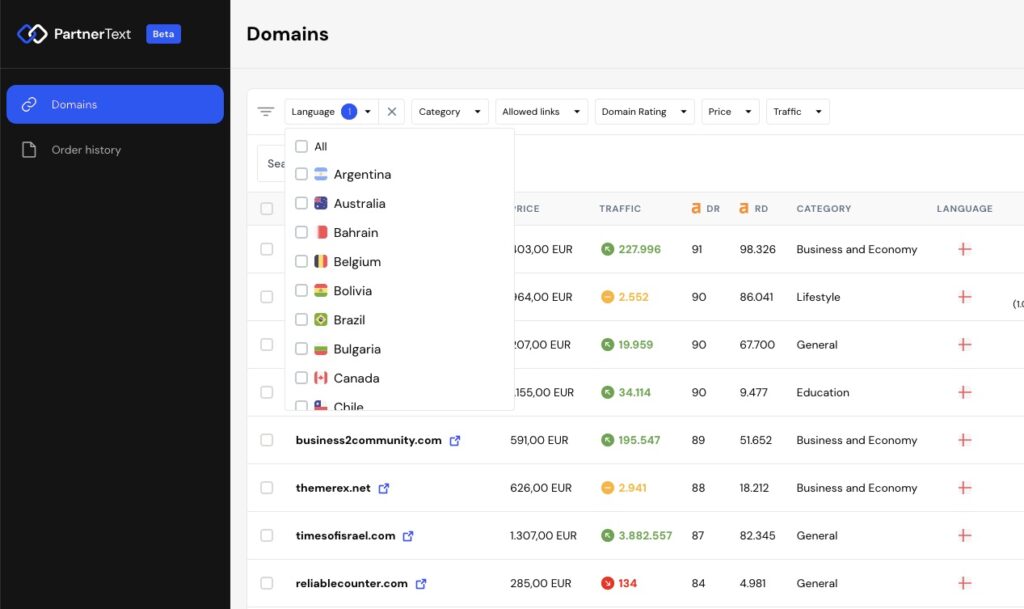Click the search input field
1024x609 pixels.
point(271,163)
